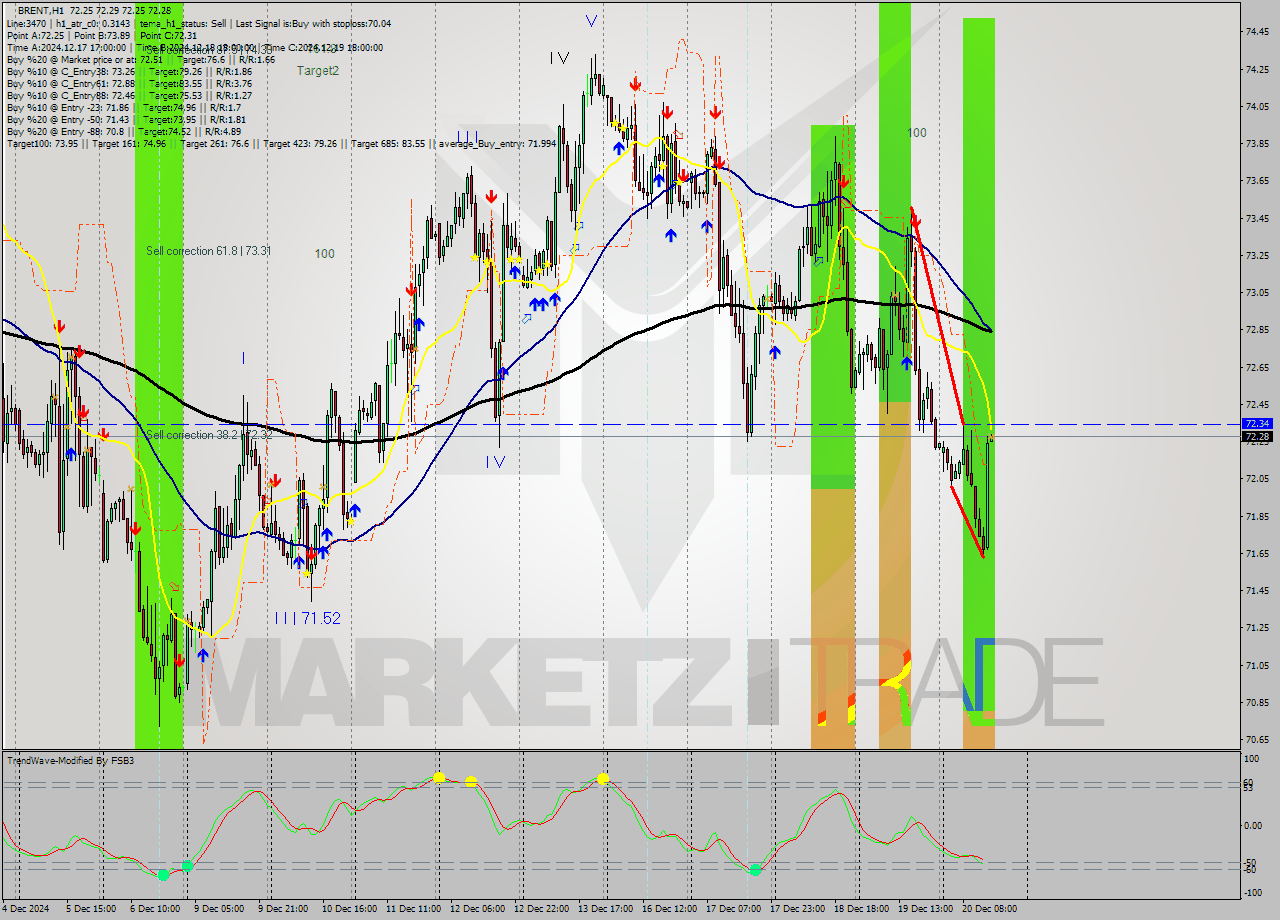Click the '11 Dec 11:00' time axis label

(413, 909)
